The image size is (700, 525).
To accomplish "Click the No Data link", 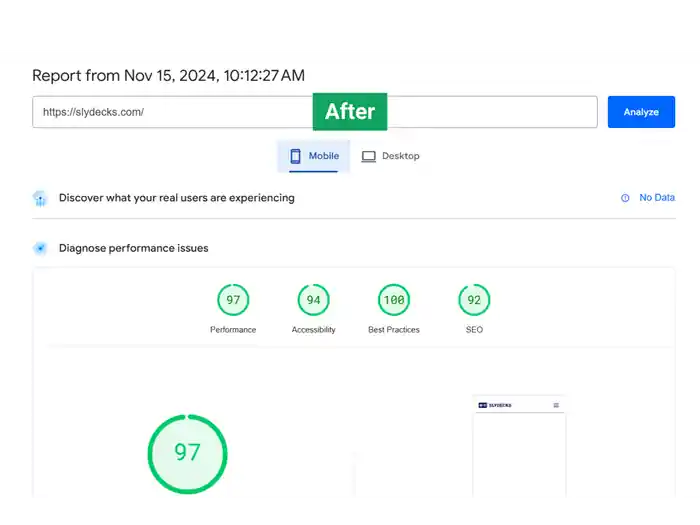I will pyautogui.click(x=657, y=197).
